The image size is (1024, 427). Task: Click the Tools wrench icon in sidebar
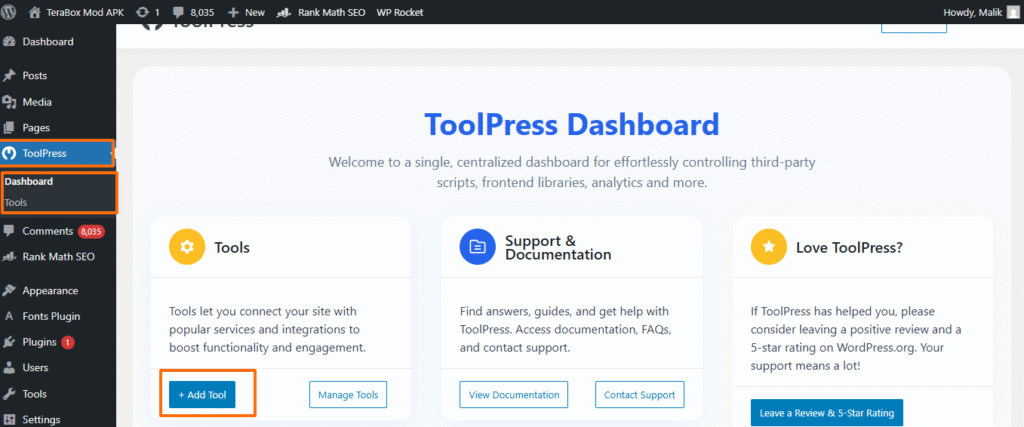(9, 394)
